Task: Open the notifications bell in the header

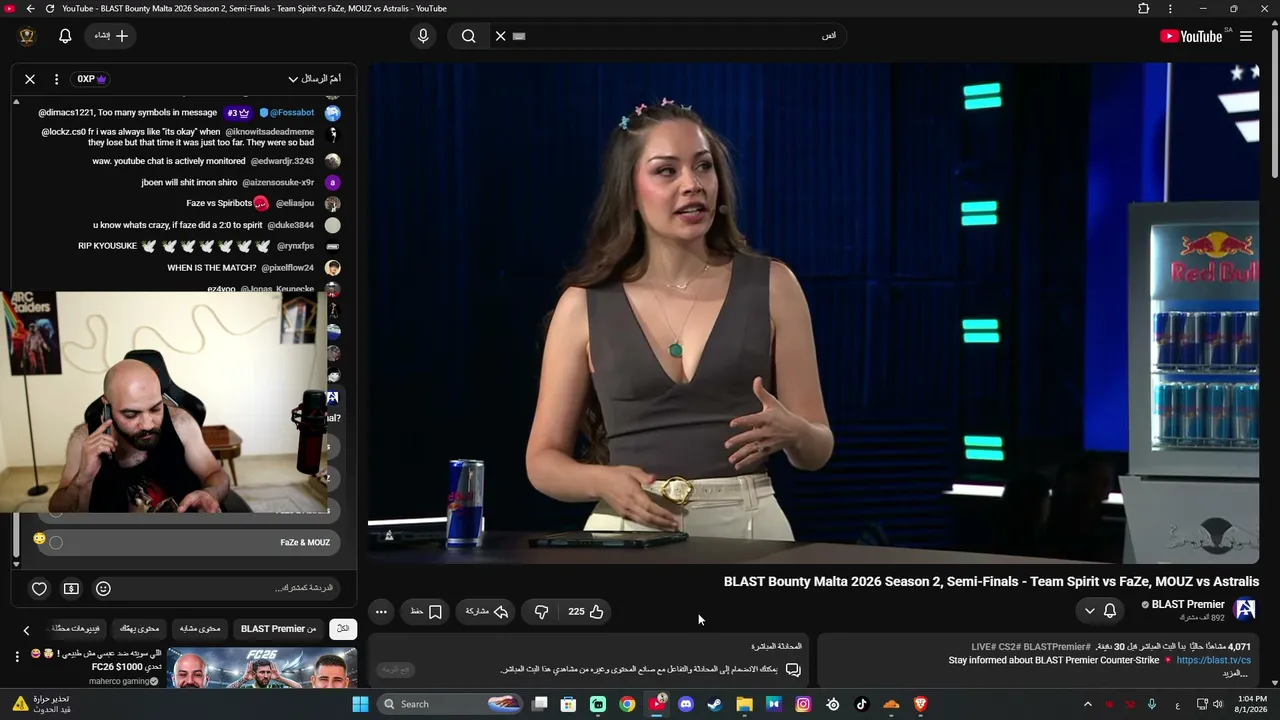Action: [65, 36]
